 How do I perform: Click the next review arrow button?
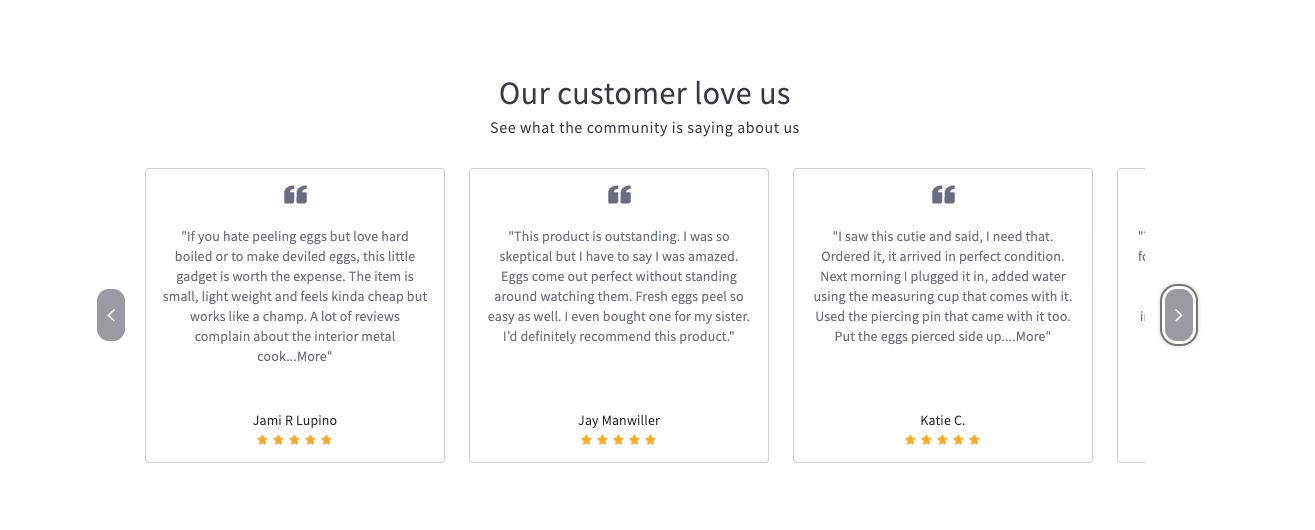click(1178, 315)
